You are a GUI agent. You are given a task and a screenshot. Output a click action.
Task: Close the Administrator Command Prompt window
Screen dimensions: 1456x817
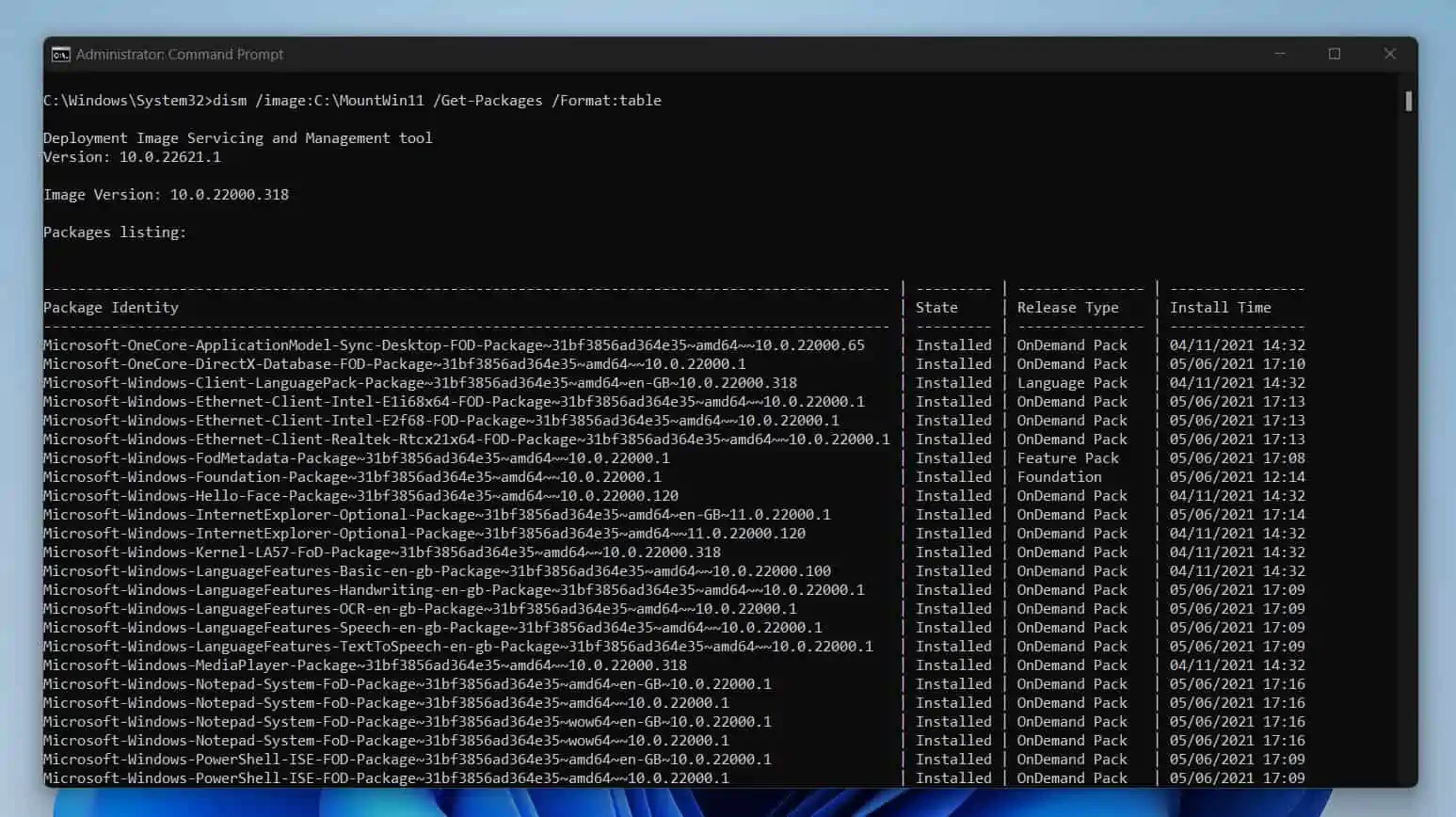1390,54
